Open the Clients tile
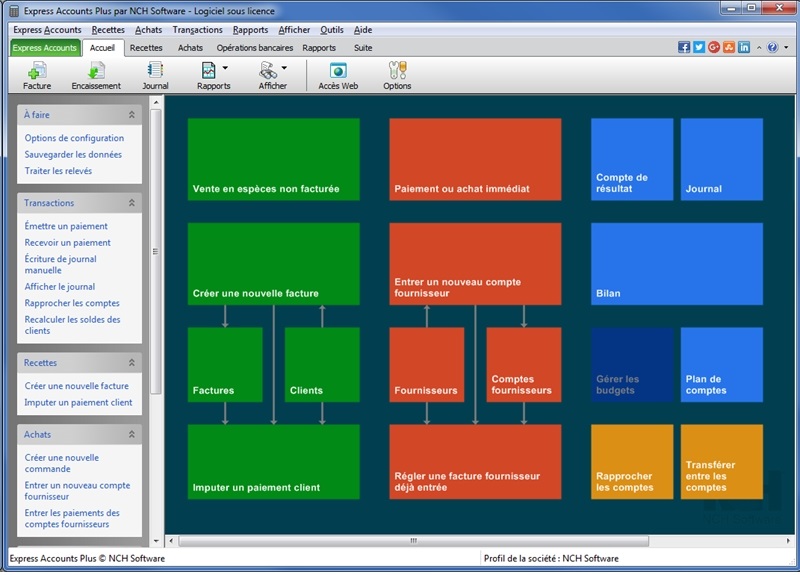Screen dimensions: 800x575 point(322,365)
